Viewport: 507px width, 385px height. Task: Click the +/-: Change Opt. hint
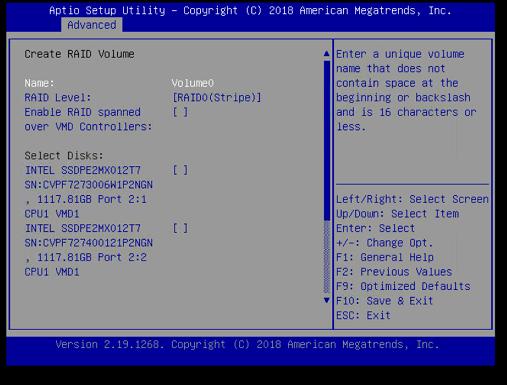point(384,243)
